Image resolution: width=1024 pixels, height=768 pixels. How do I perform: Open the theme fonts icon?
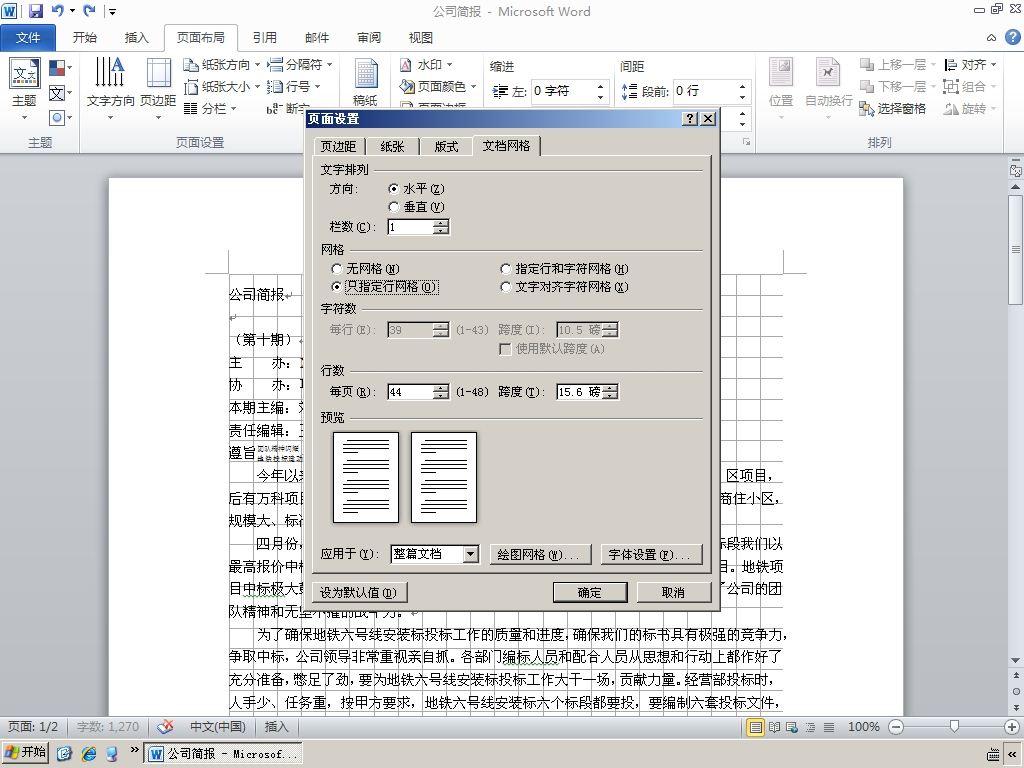57,93
